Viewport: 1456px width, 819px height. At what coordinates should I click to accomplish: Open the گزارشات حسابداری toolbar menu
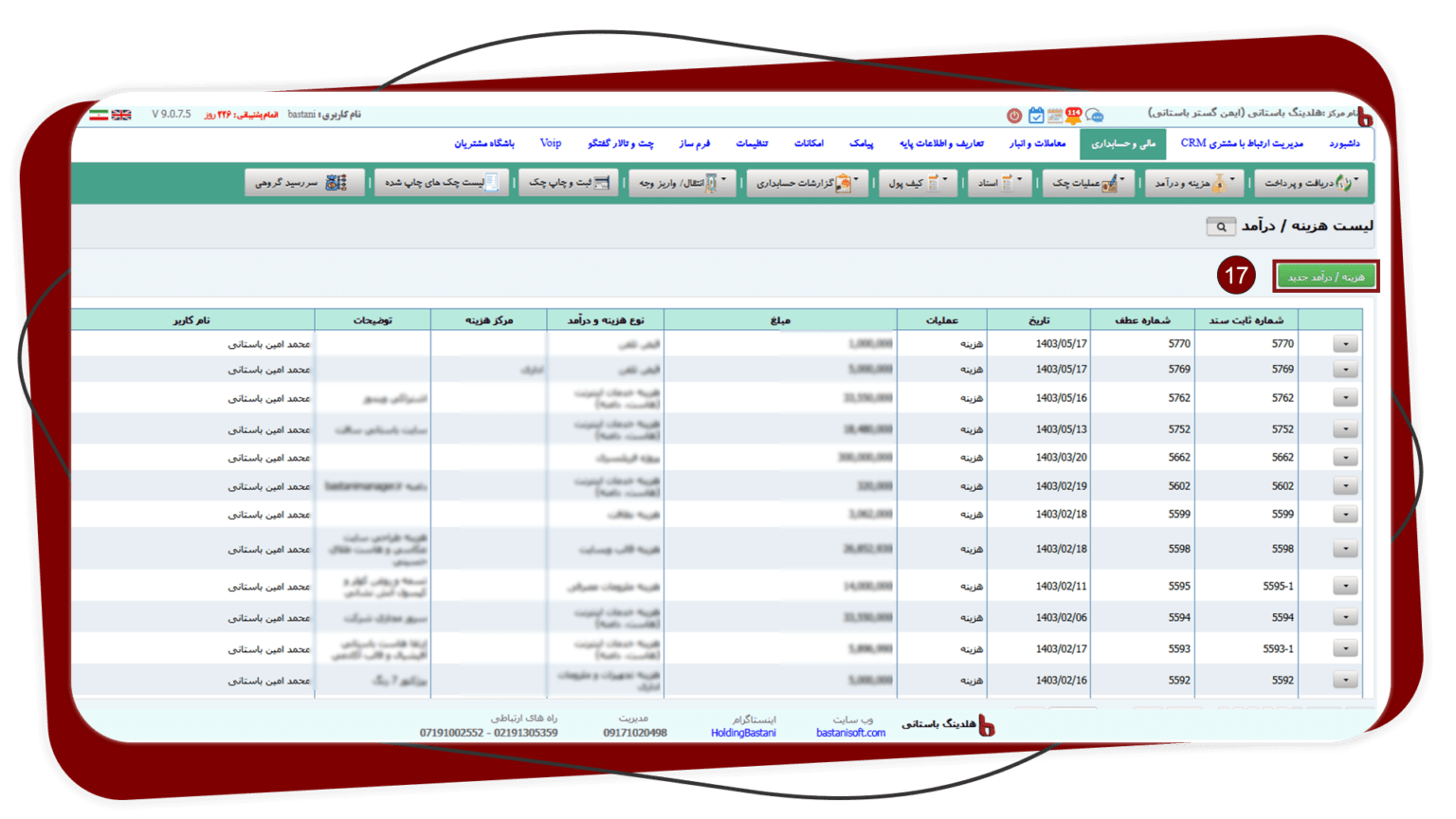pos(807,183)
